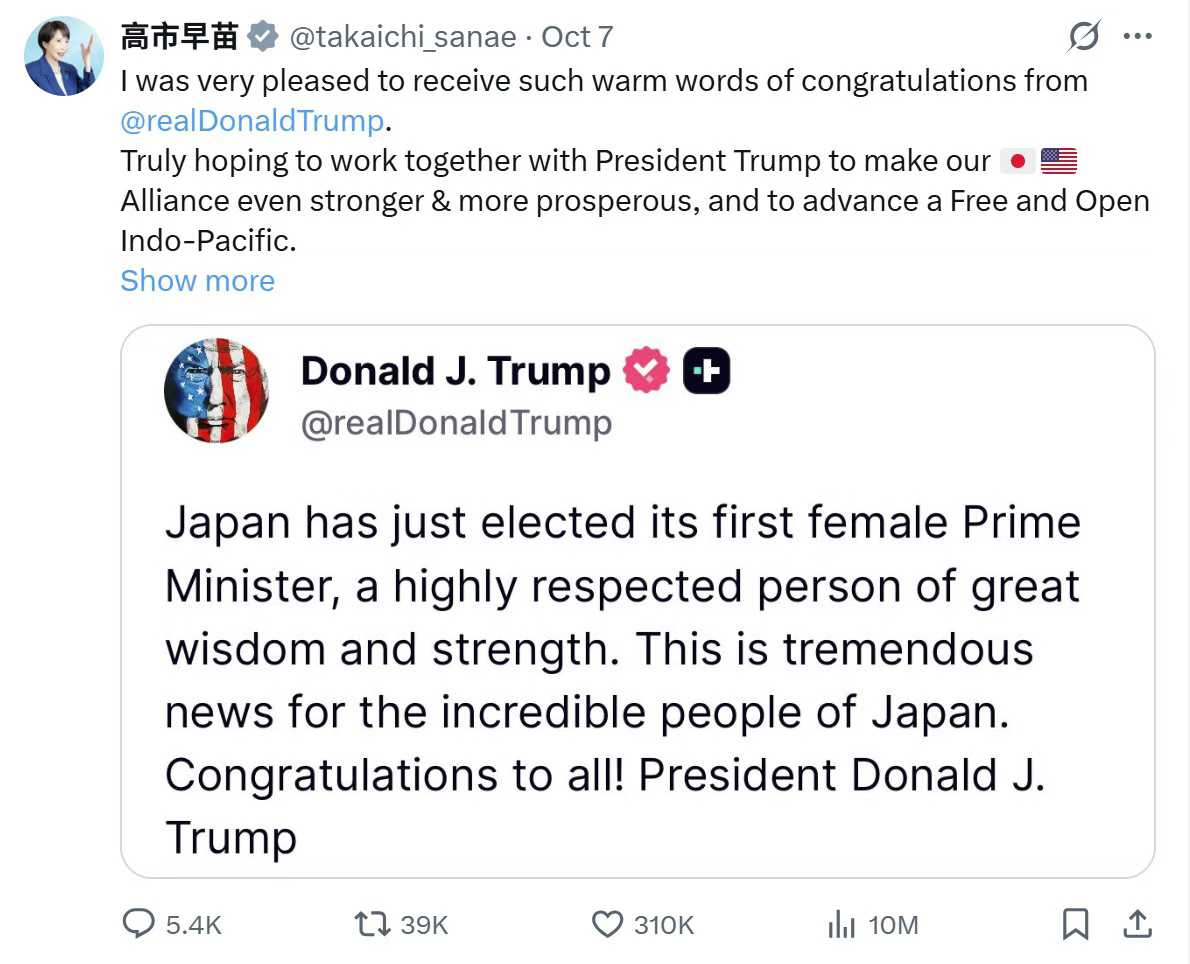Screen dimensions: 1190x964
Task: Open the @takaichi_sanae profile handle
Action: 402,37
